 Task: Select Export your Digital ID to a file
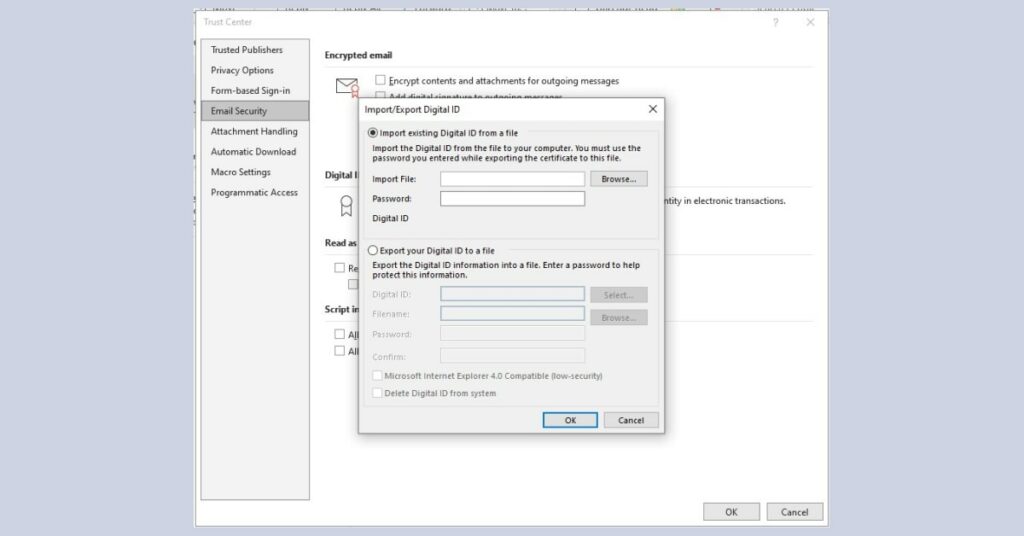coord(374,251)
